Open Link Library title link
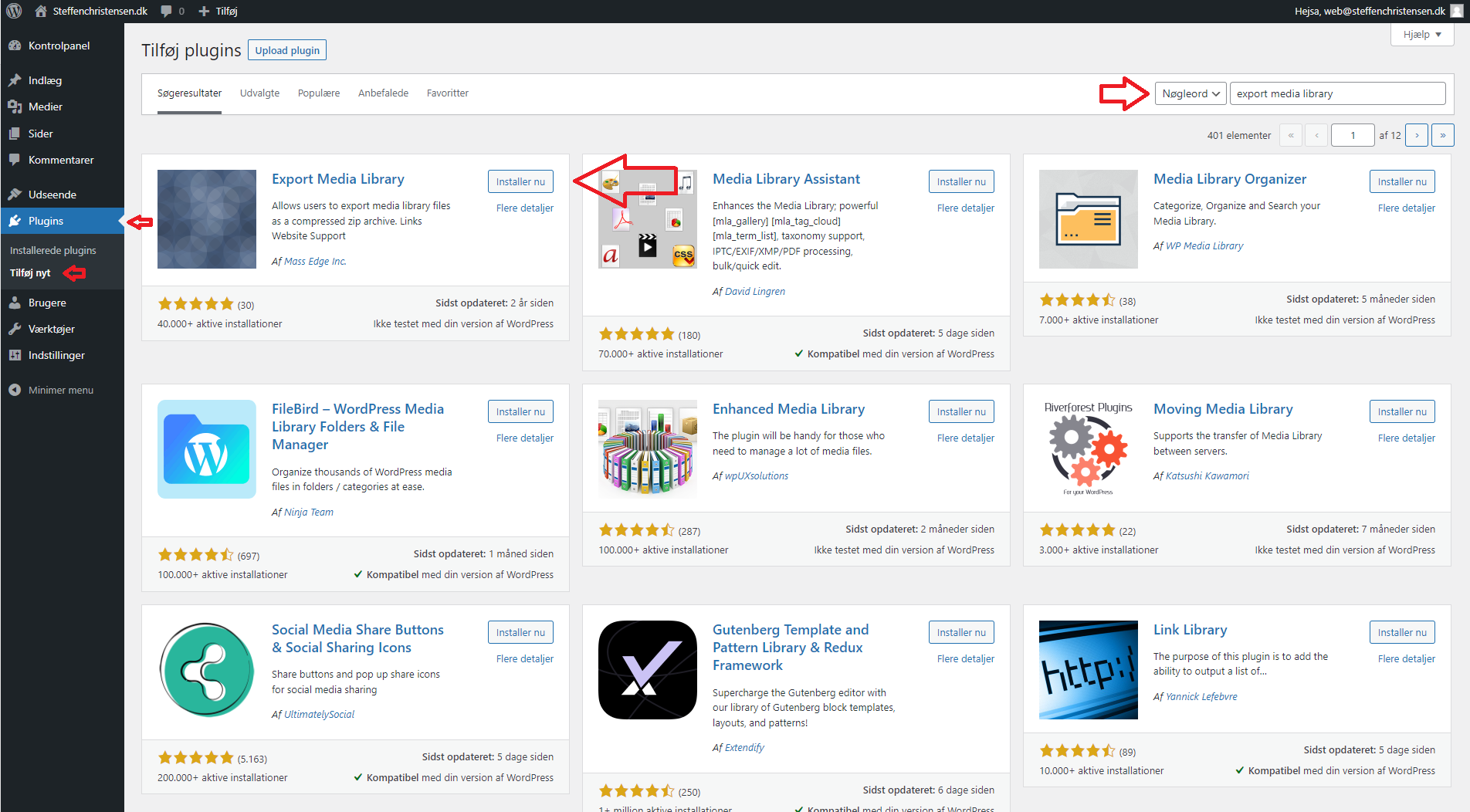This screenshot has height=812, width=1470. click(1190, 630)
